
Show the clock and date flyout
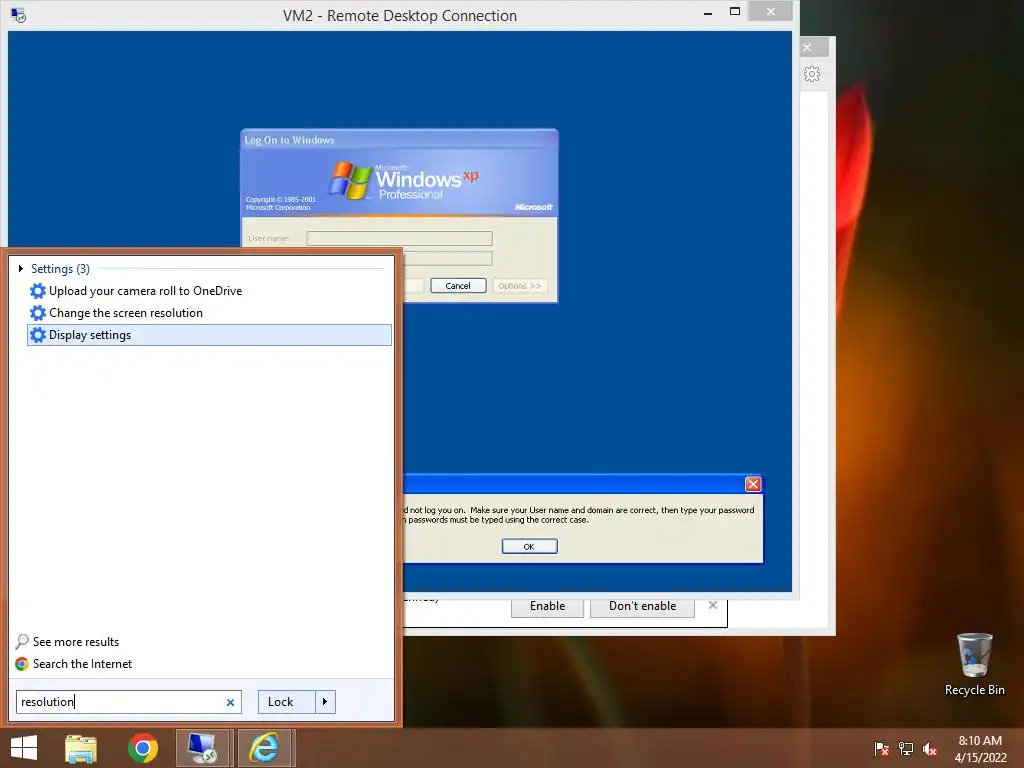[x=980, y=749]
